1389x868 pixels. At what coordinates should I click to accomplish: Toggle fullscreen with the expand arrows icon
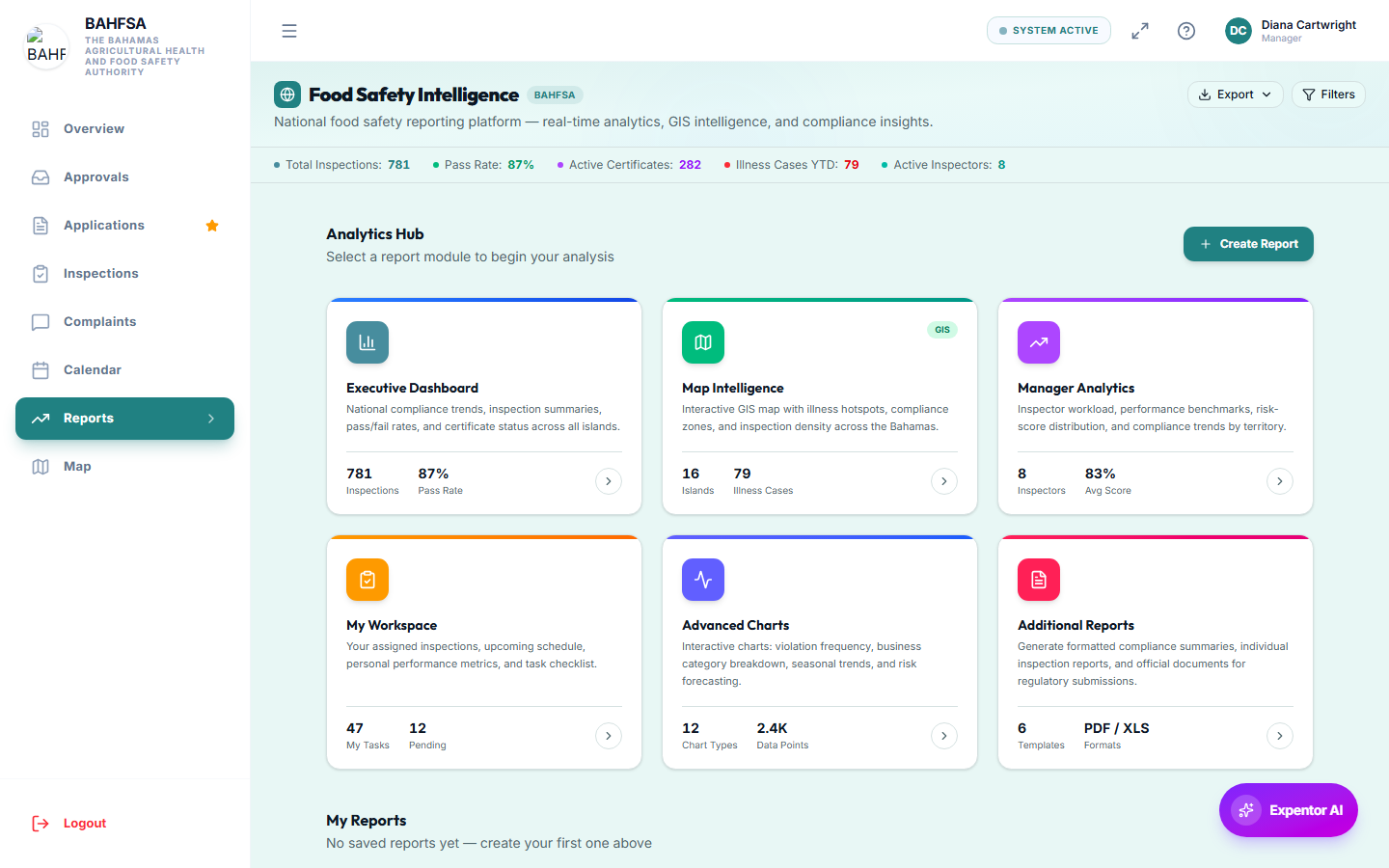coord(1140,31)
